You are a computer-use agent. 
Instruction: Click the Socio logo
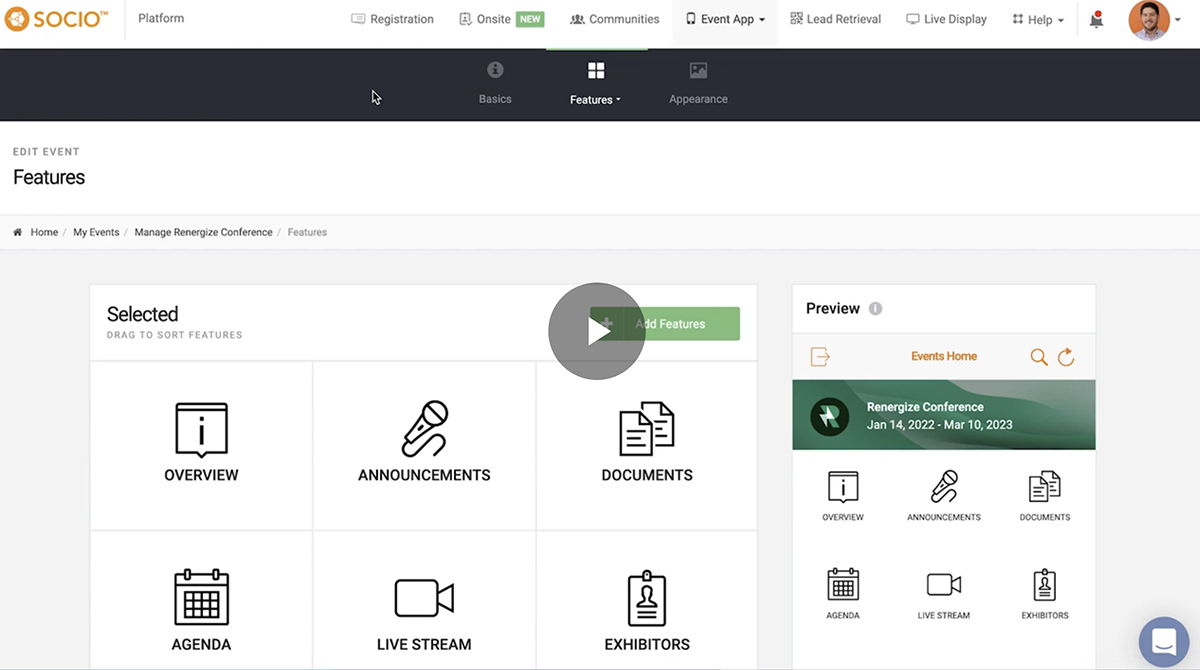56,19
